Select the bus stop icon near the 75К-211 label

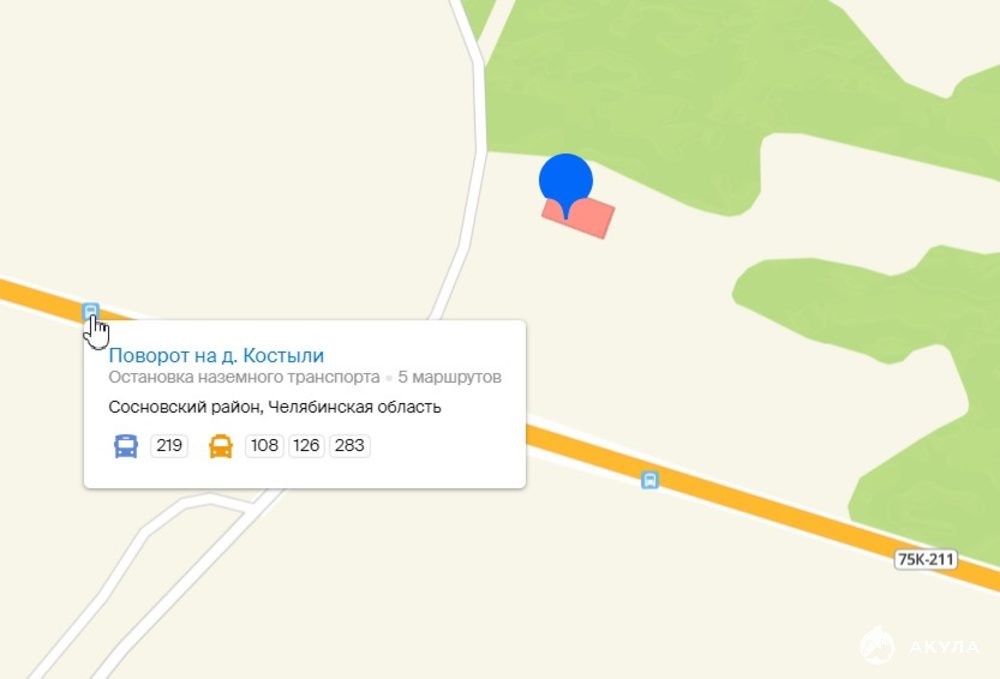point(649,479)
